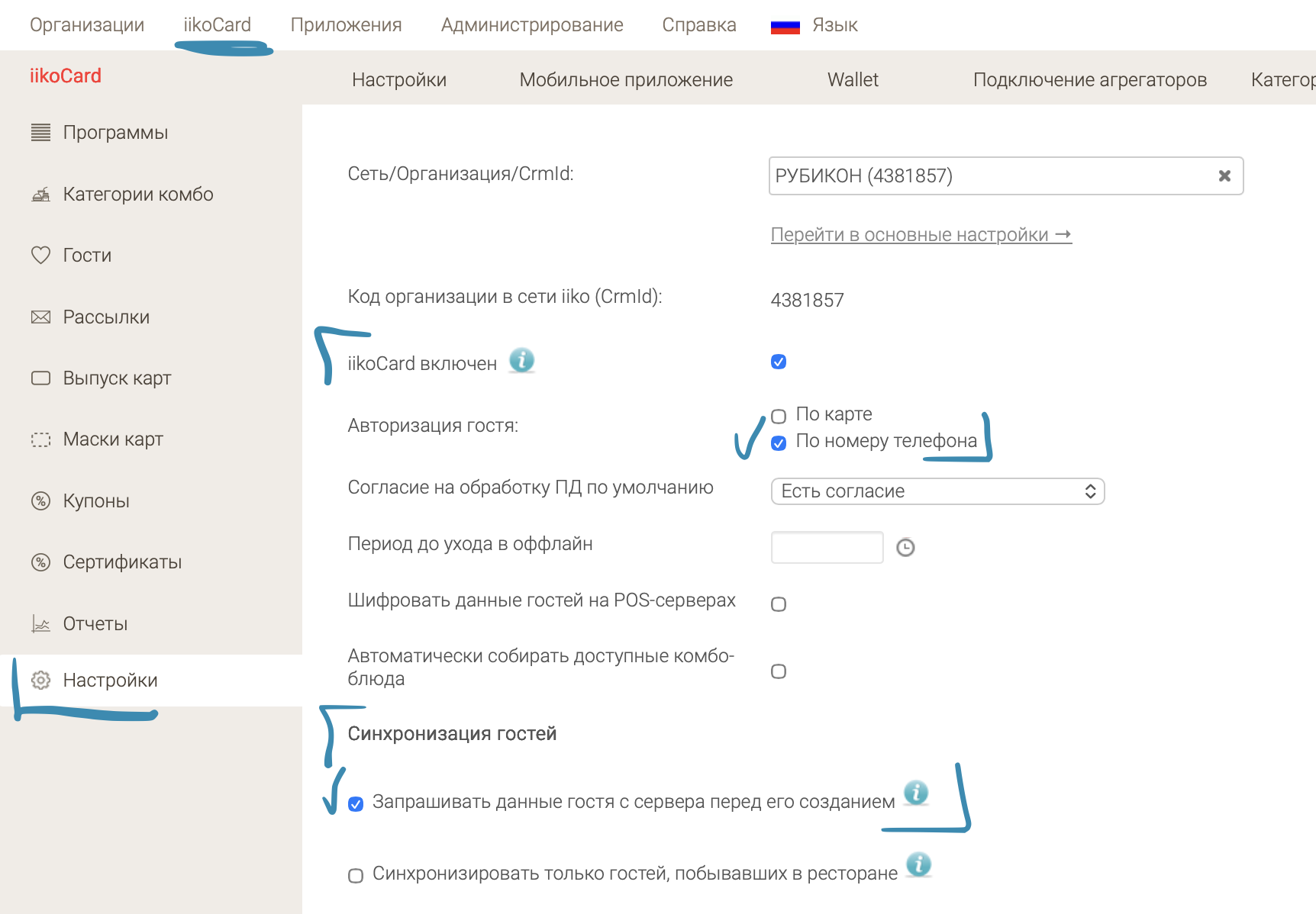This screenshot has width=1316, height=914.
Task: Open the Есть согласие dropdown
Action: point(937,491)
